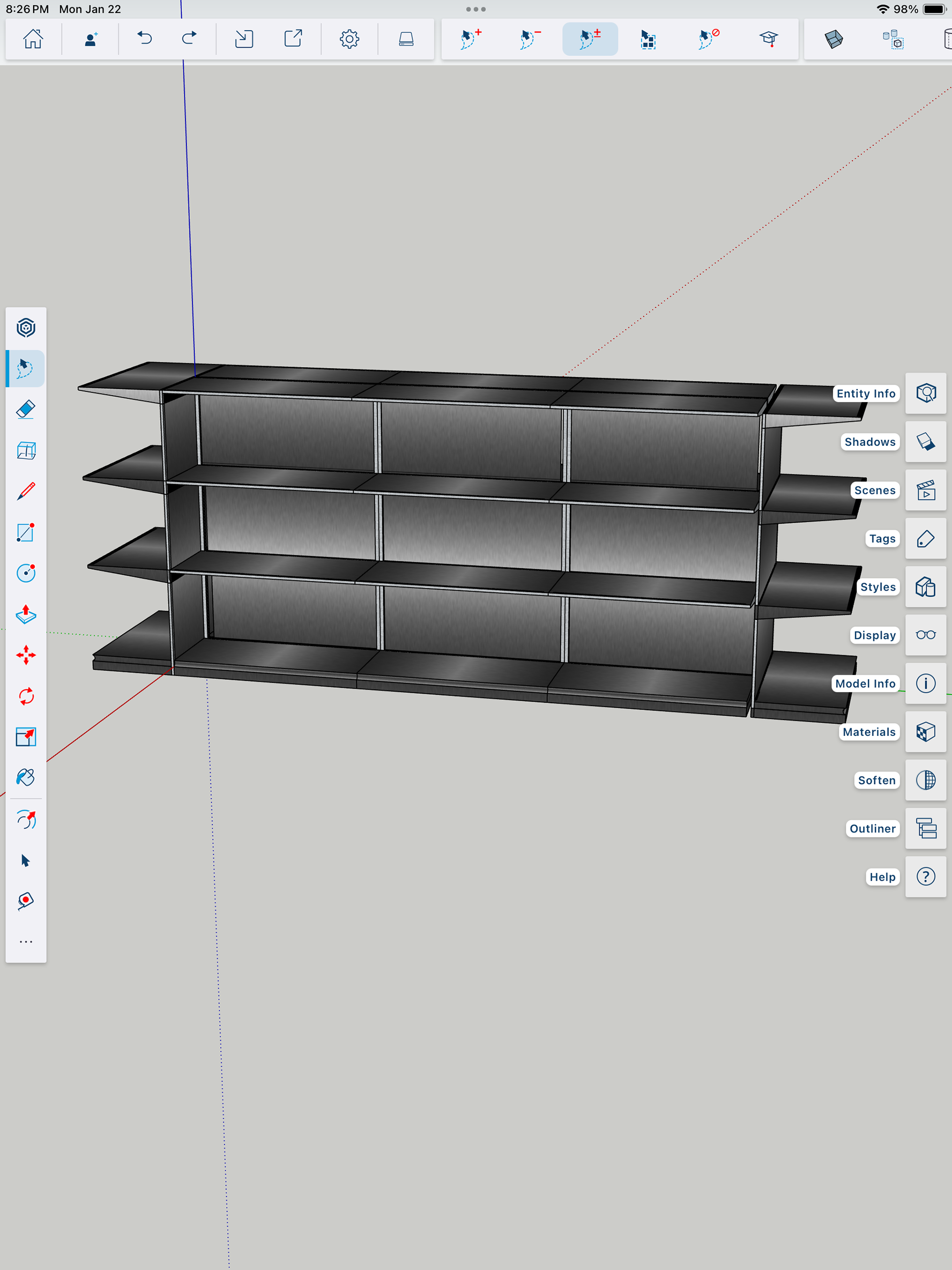
Task: Click the Undo arrow
Action: [145, 39]
